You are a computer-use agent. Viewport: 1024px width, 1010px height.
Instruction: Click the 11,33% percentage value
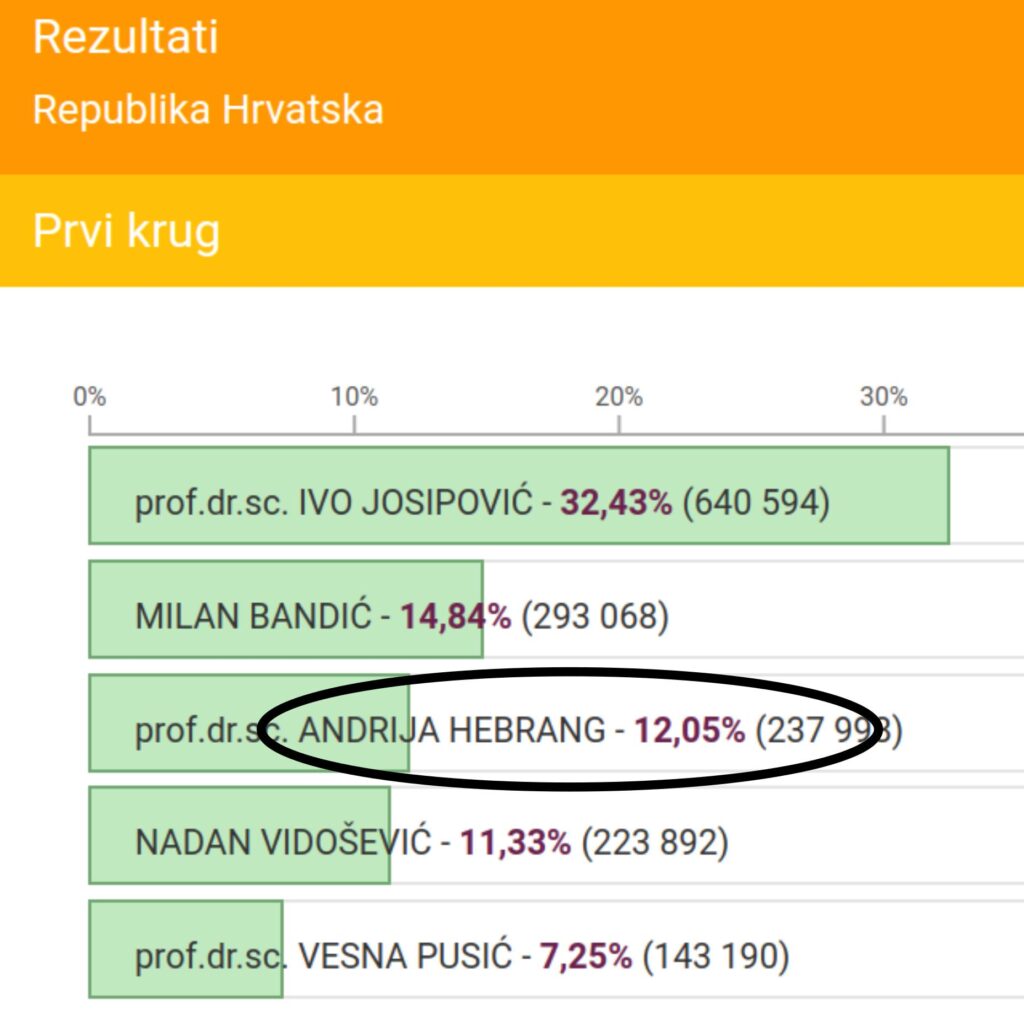click(515, 843)
